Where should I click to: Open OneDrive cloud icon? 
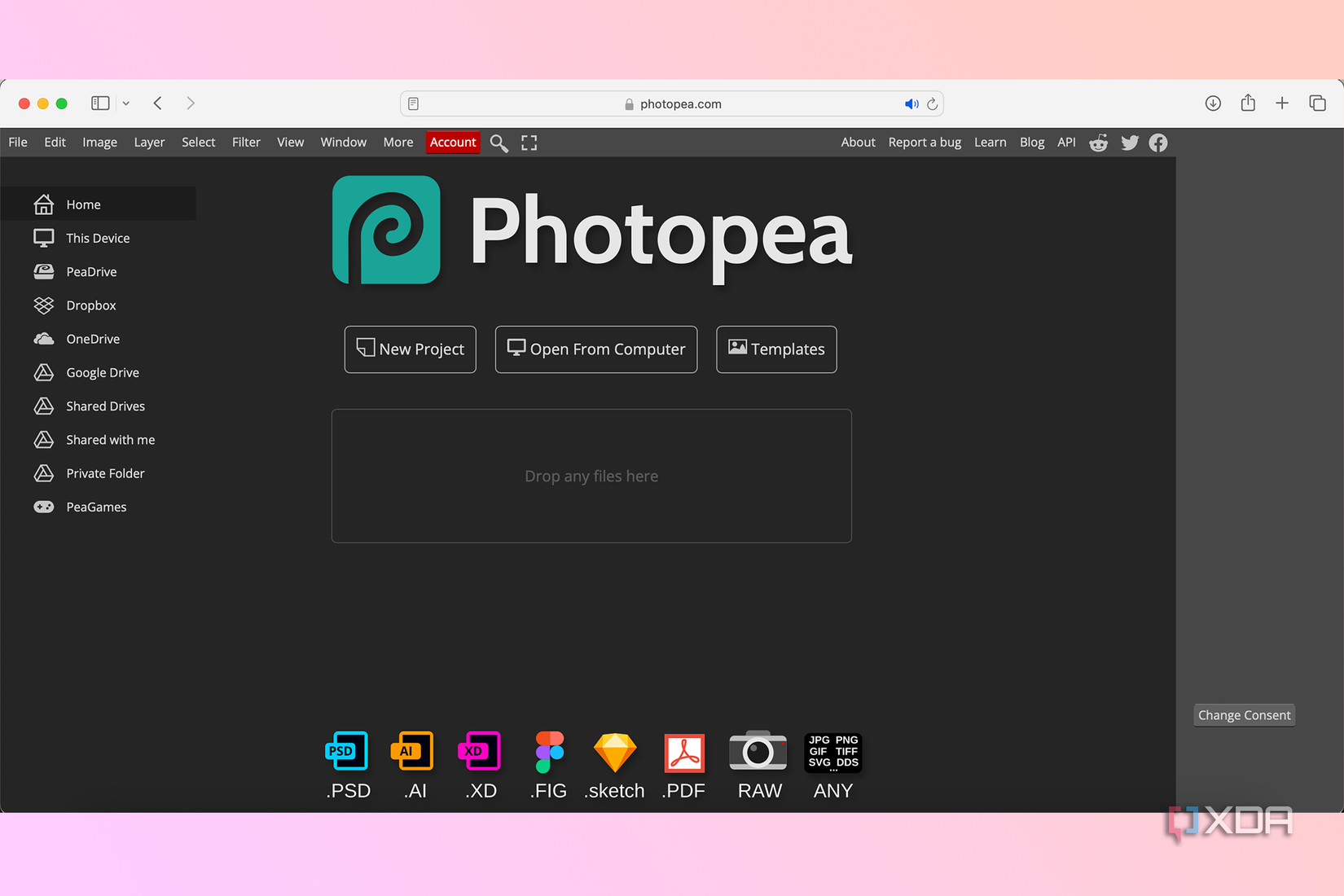pyautogui.click(x=44, y=339)
